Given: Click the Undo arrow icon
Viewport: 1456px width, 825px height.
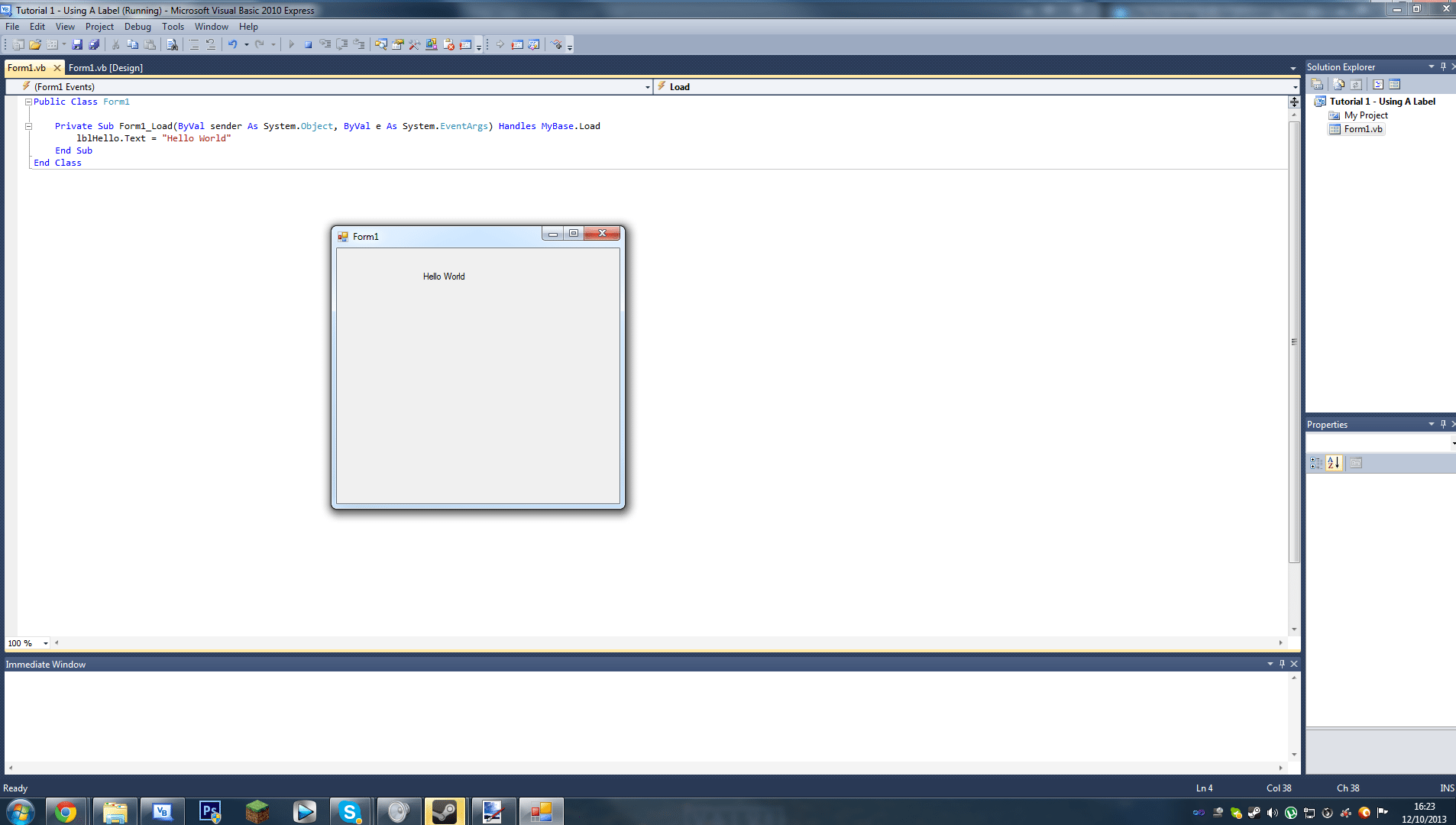Looking at the screenshot, I should (x=233, y=45).
